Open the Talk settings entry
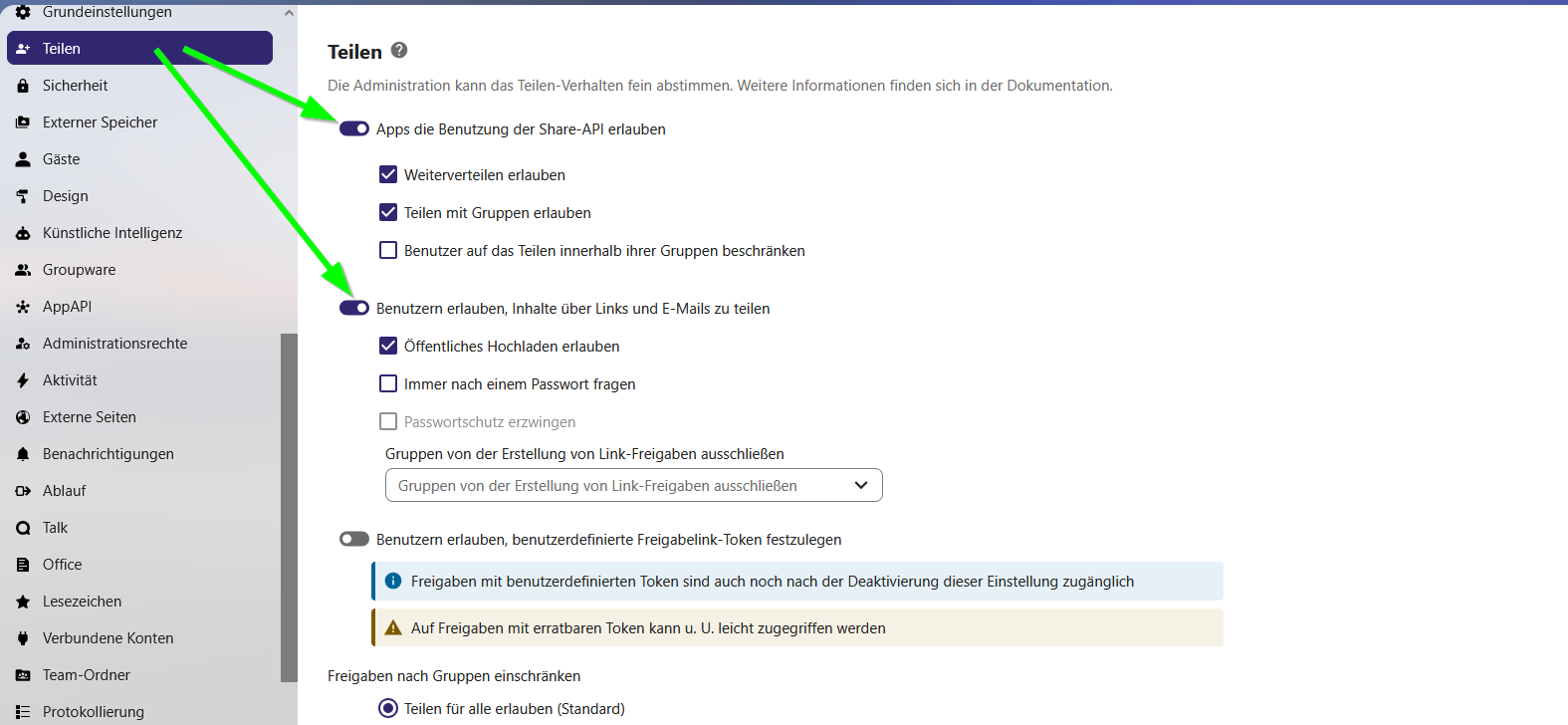Screen dimensions: 1568x725 (x=56, y=528)
